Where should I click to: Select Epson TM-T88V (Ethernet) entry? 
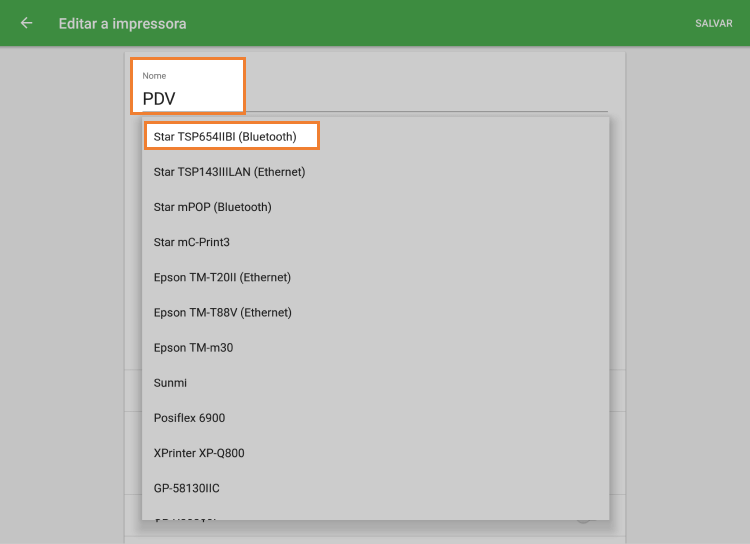click(x=222, y=312)
